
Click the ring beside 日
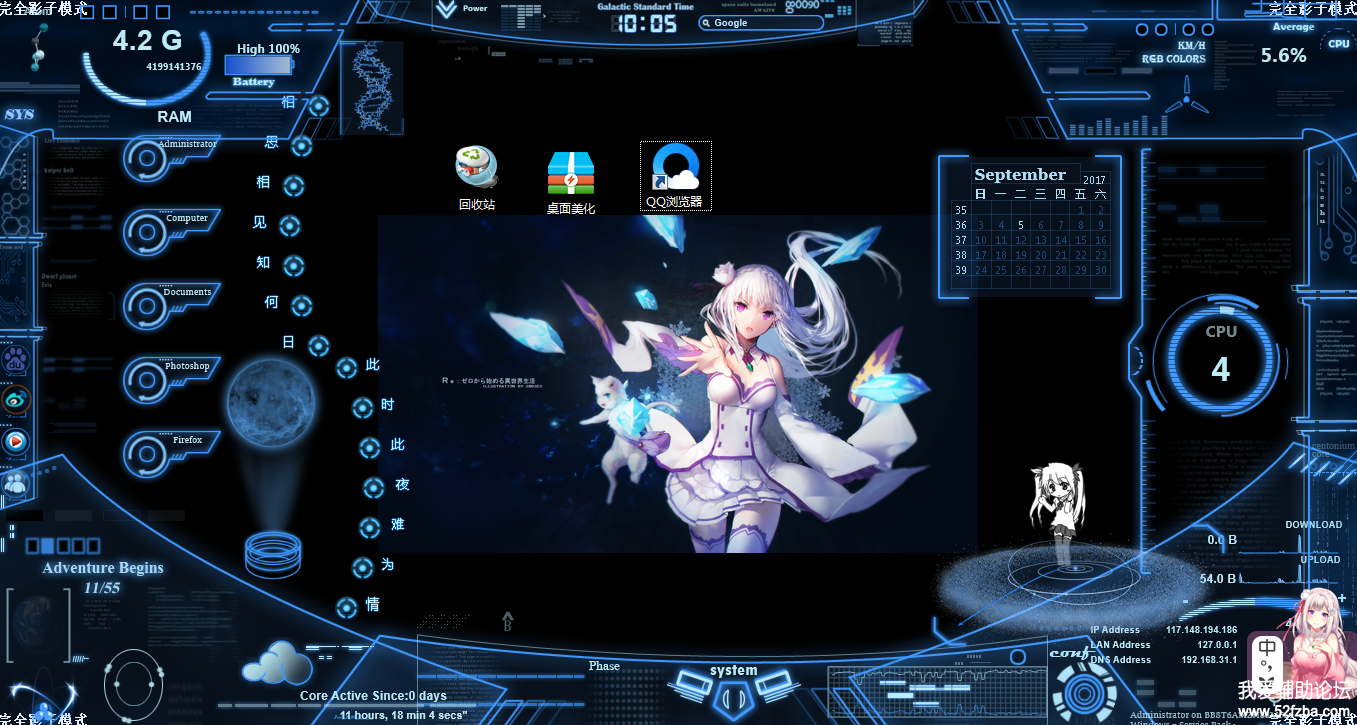(x=319, y=346)
